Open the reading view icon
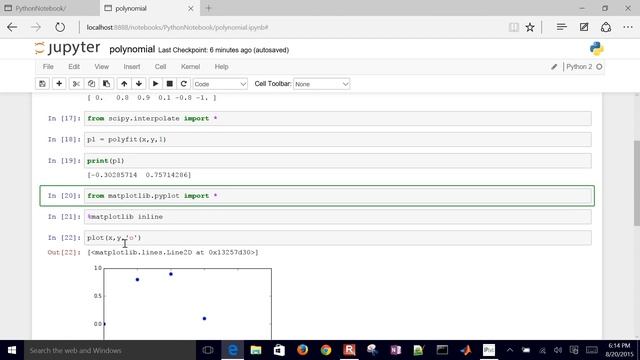640x360 pixels. 514,27
